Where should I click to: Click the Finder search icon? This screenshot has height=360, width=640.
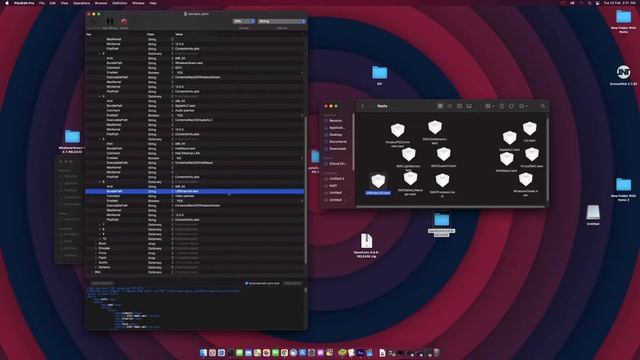coord(543,106)
